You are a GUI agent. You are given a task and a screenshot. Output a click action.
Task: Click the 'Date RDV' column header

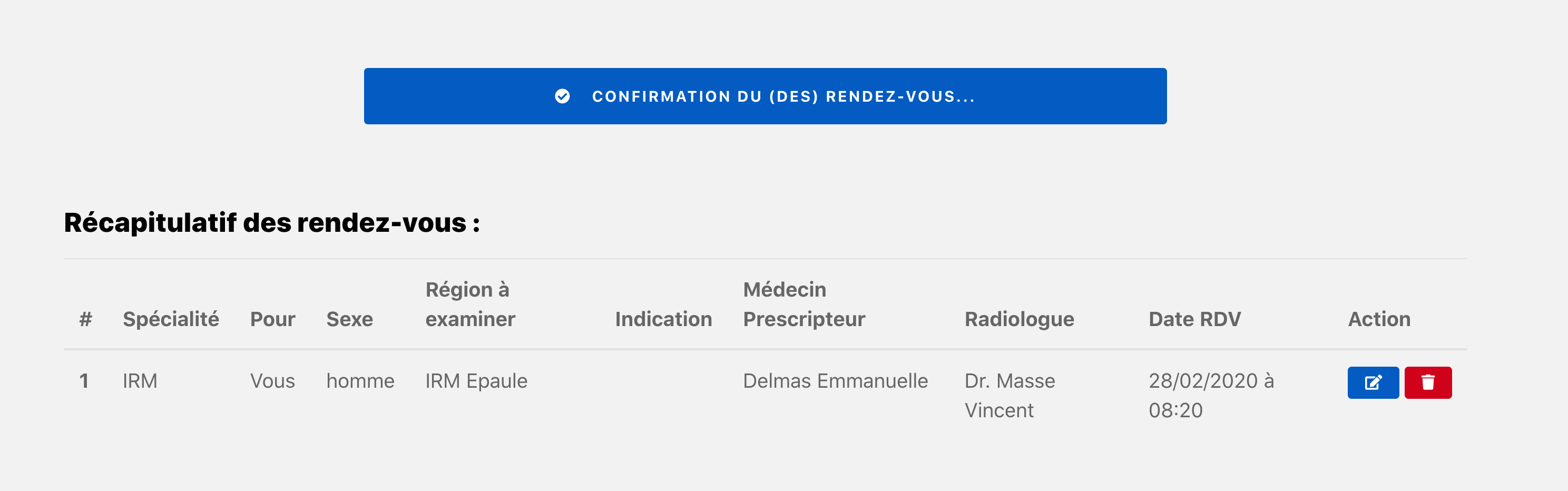(x=1194, y=319)
